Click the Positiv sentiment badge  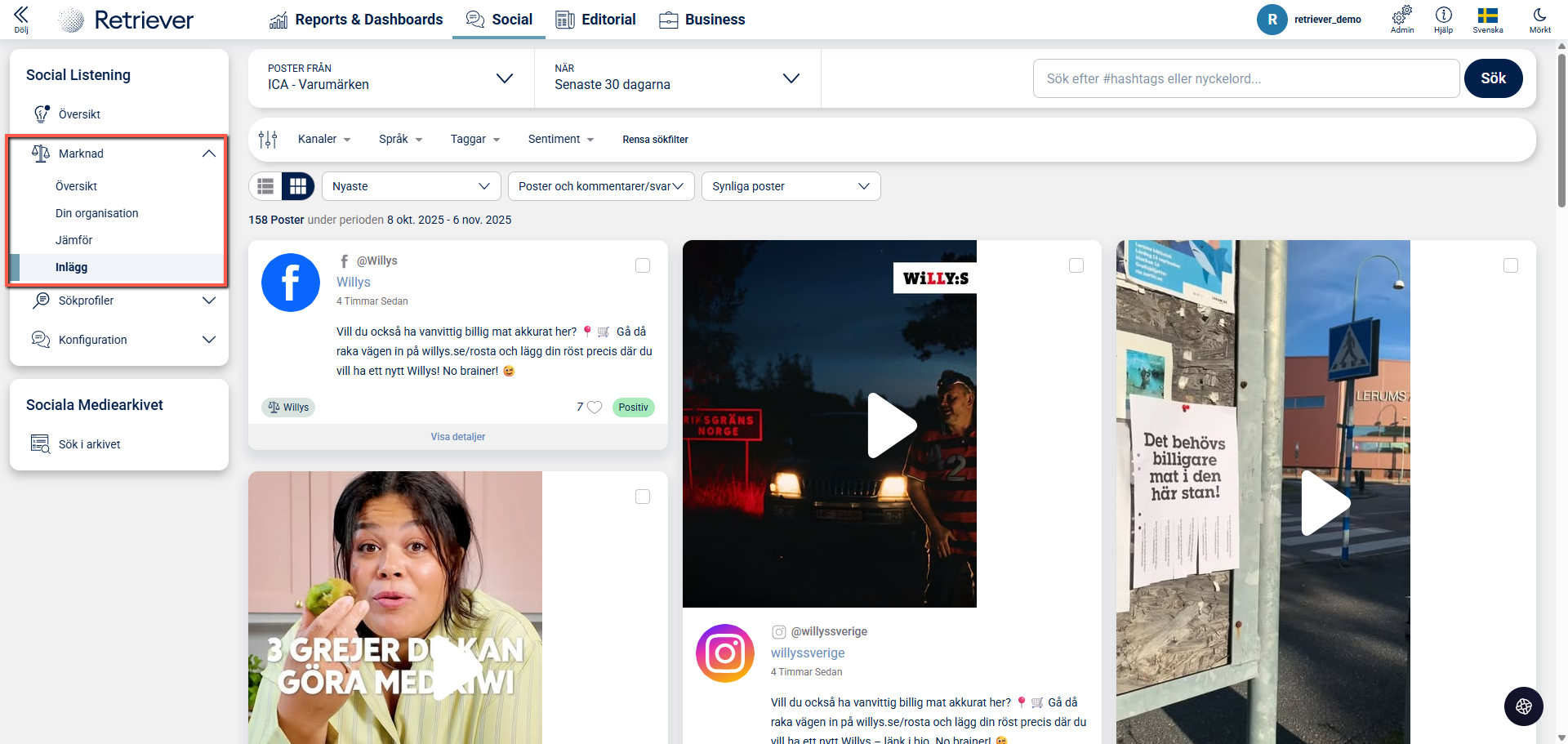(x=633, y=408)
